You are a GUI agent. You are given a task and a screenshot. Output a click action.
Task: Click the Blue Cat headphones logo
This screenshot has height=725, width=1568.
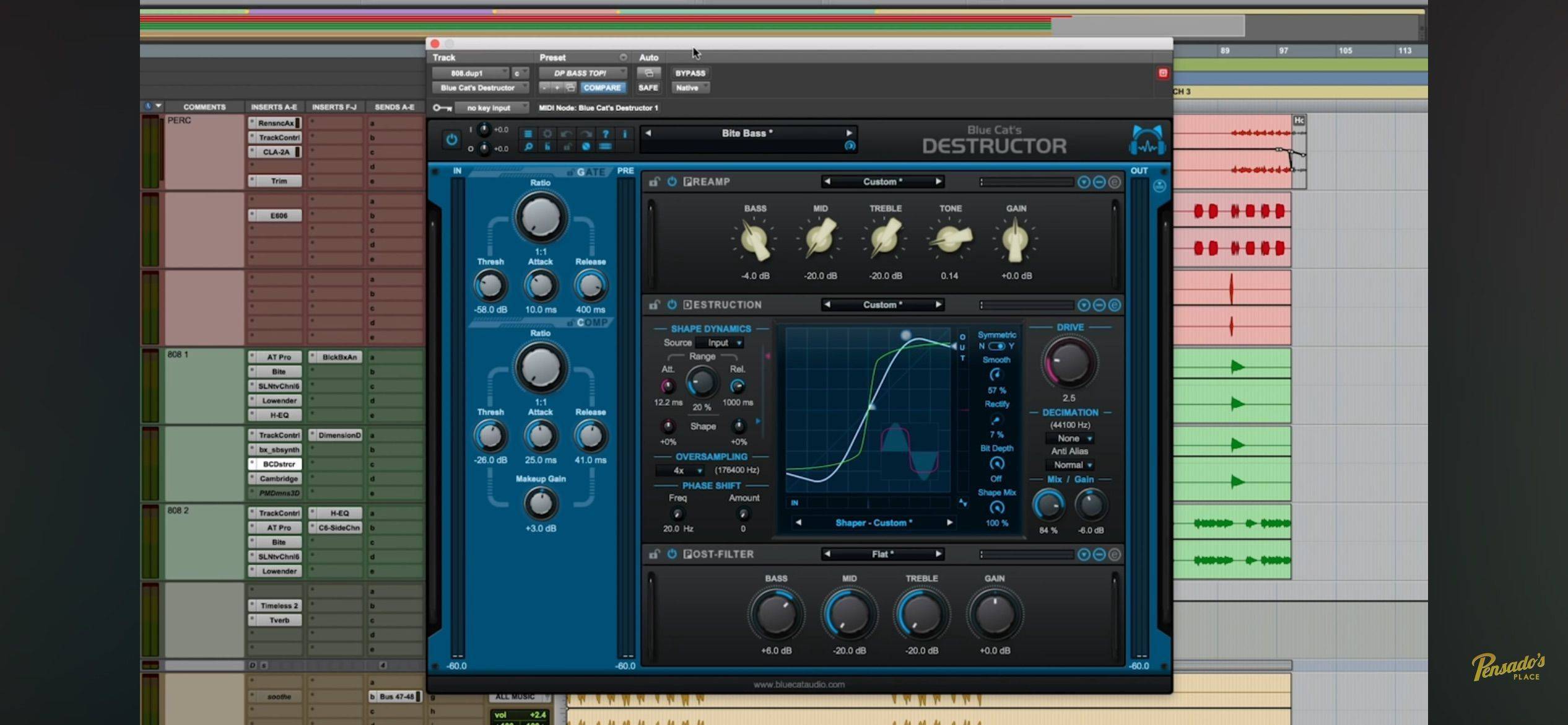pyautogui.click(x=1147, y=140)
